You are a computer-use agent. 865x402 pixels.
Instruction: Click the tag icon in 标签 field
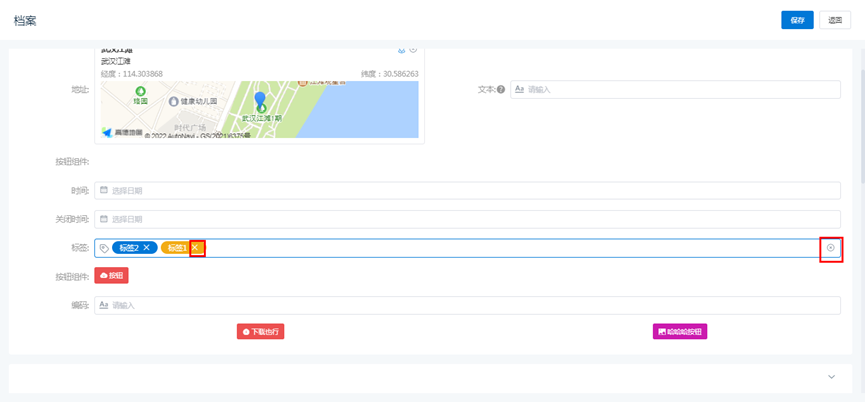click(105, 248)
